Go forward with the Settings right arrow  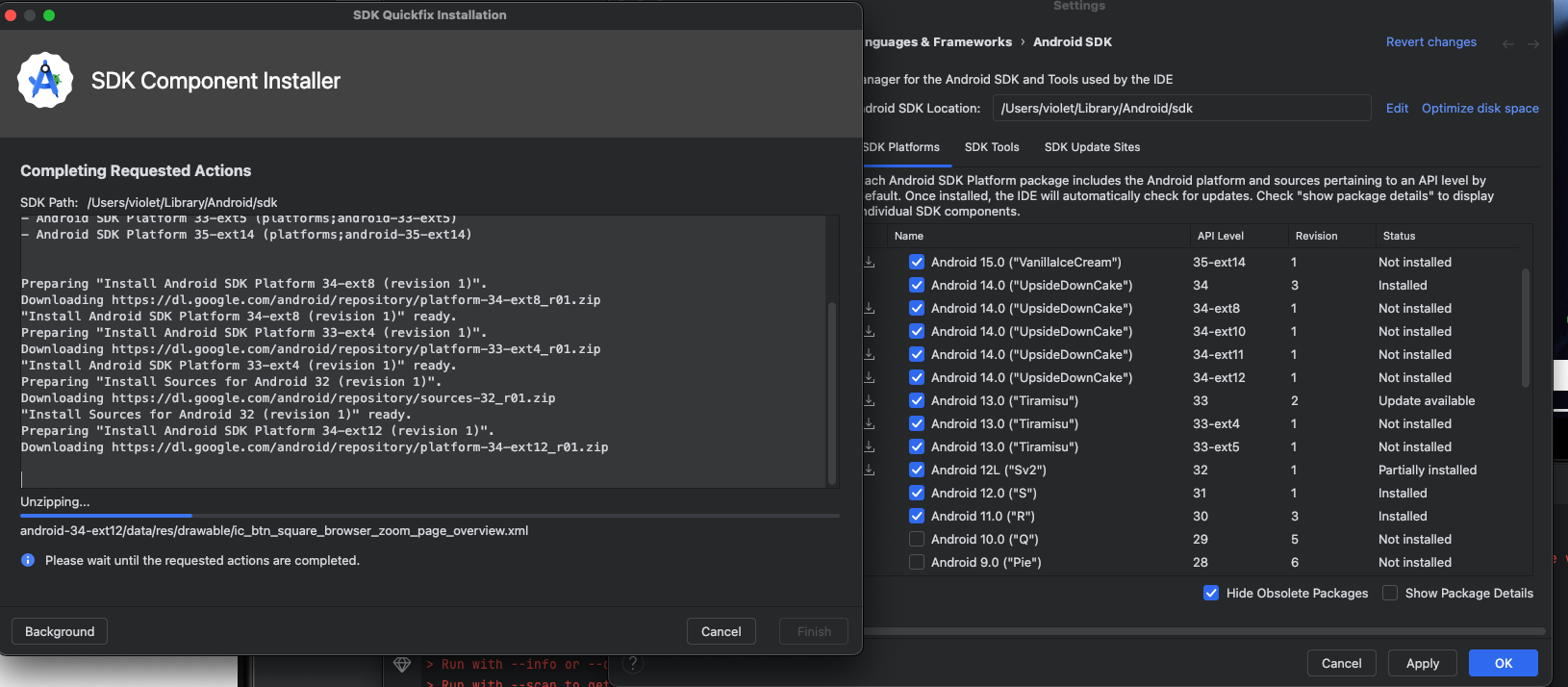pyautogui.click(x=1533, y=44)
